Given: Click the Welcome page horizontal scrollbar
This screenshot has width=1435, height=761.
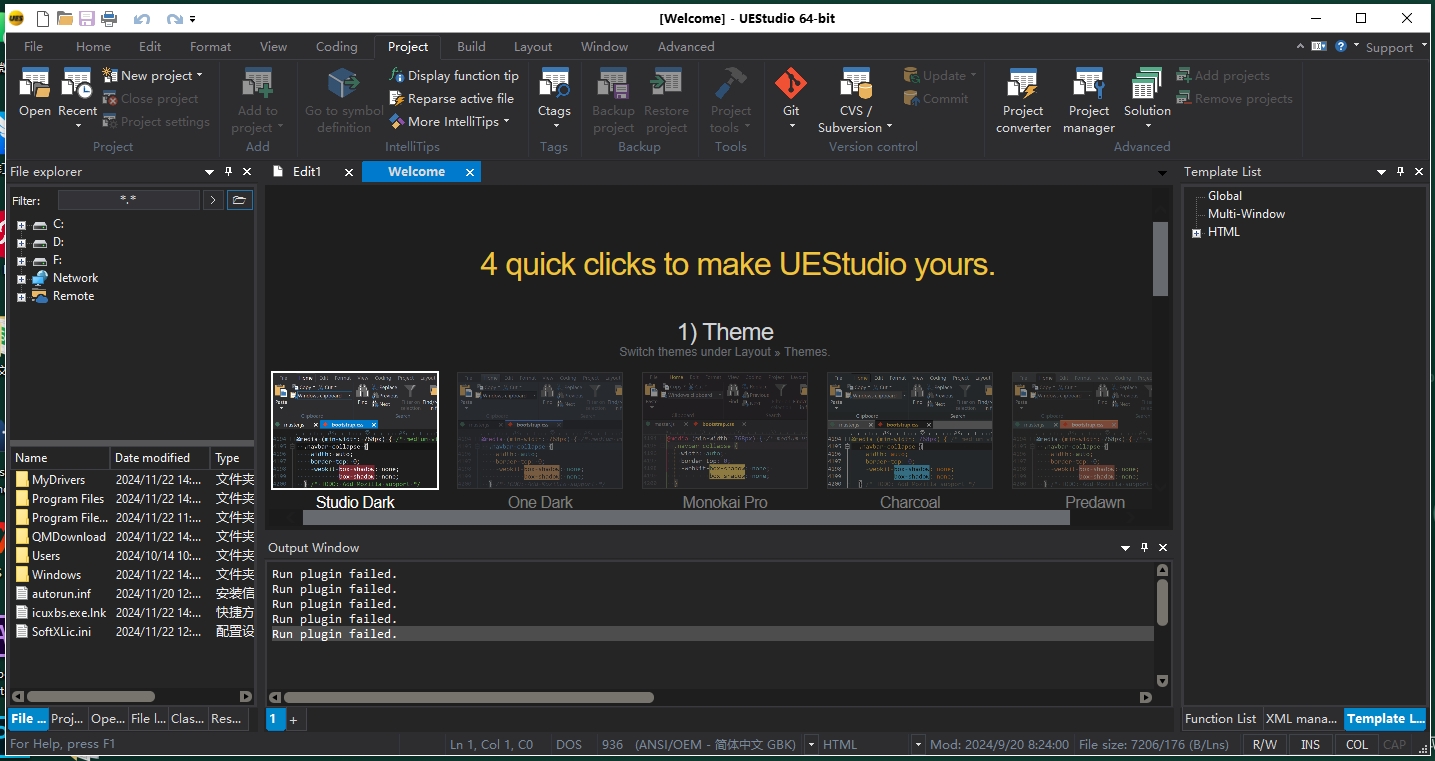Looking at the screenshot, I should tap(686, 517).
